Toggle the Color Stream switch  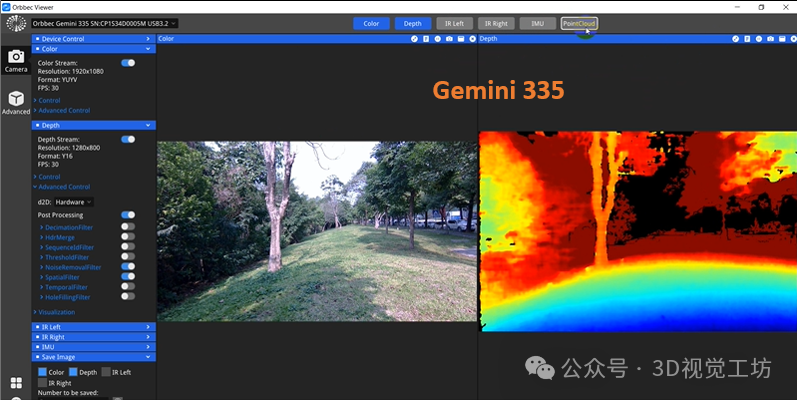pos(128,63)
